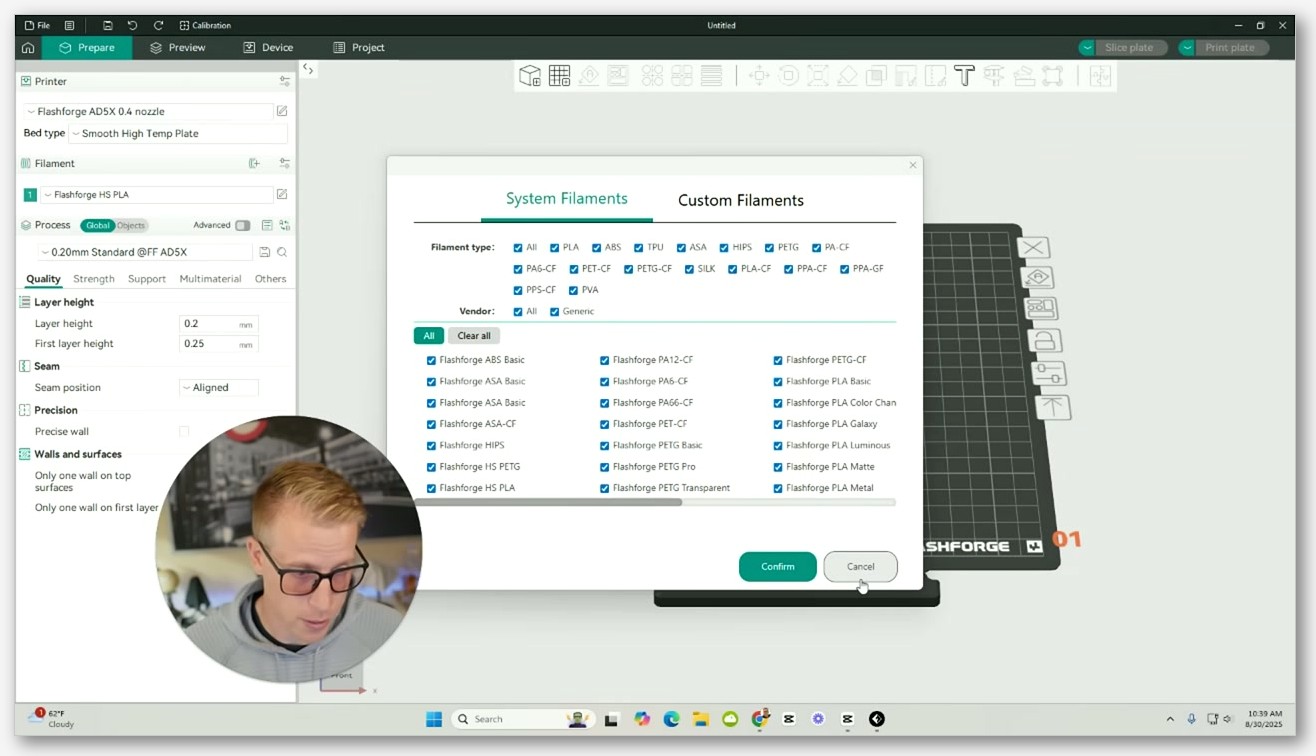
Task: Click the Confirm button in dialog
Action: [x=777, y=566]
